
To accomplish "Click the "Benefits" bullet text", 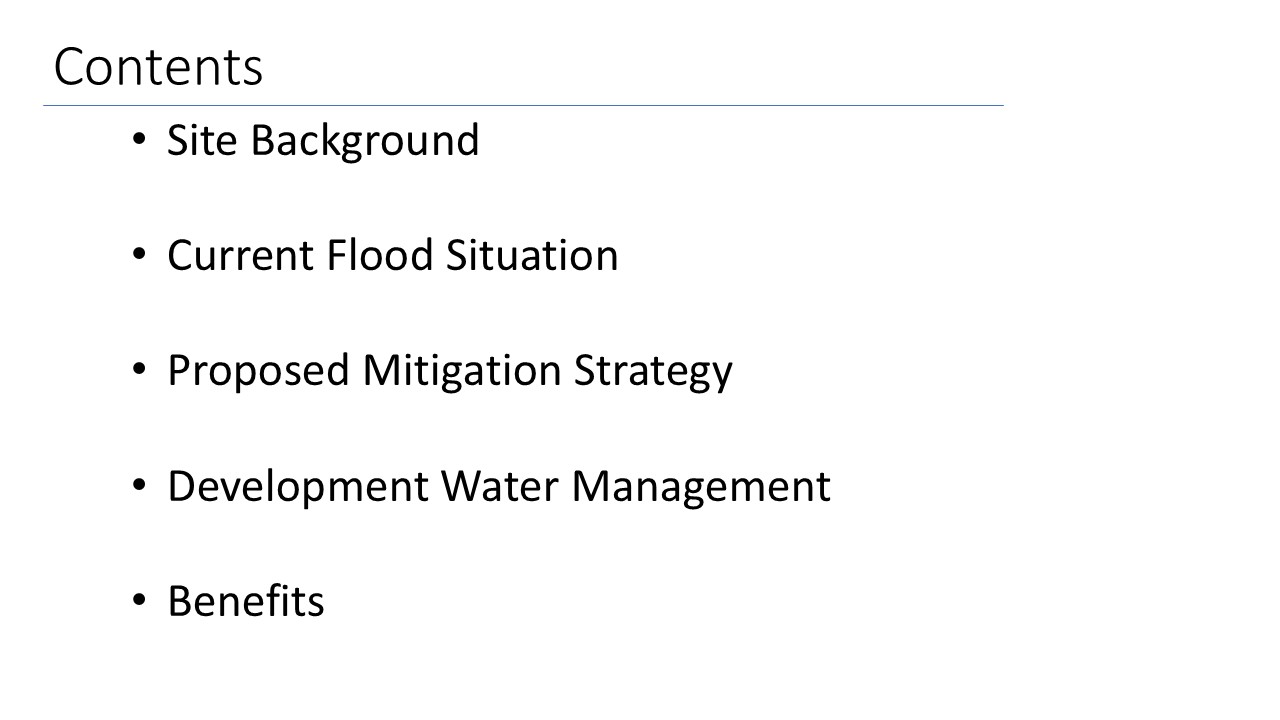I will point(246,602).
